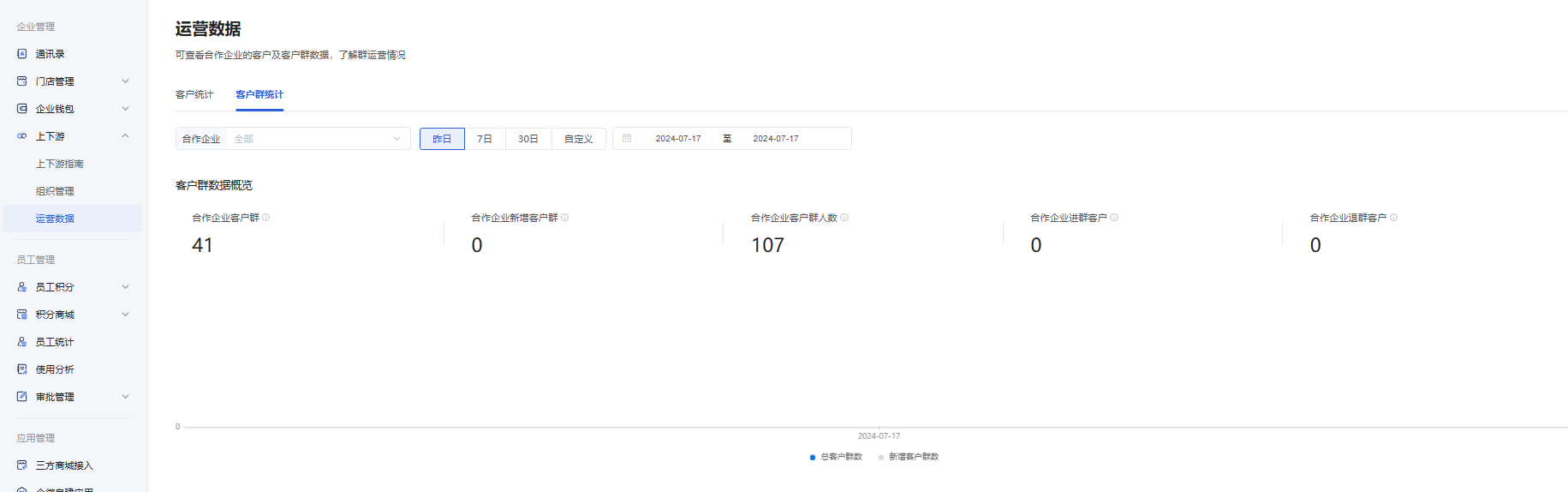This screenshot has width=1568, height=492.
Task: Switch to the 客户统计 tab
Action: [194, 94]
